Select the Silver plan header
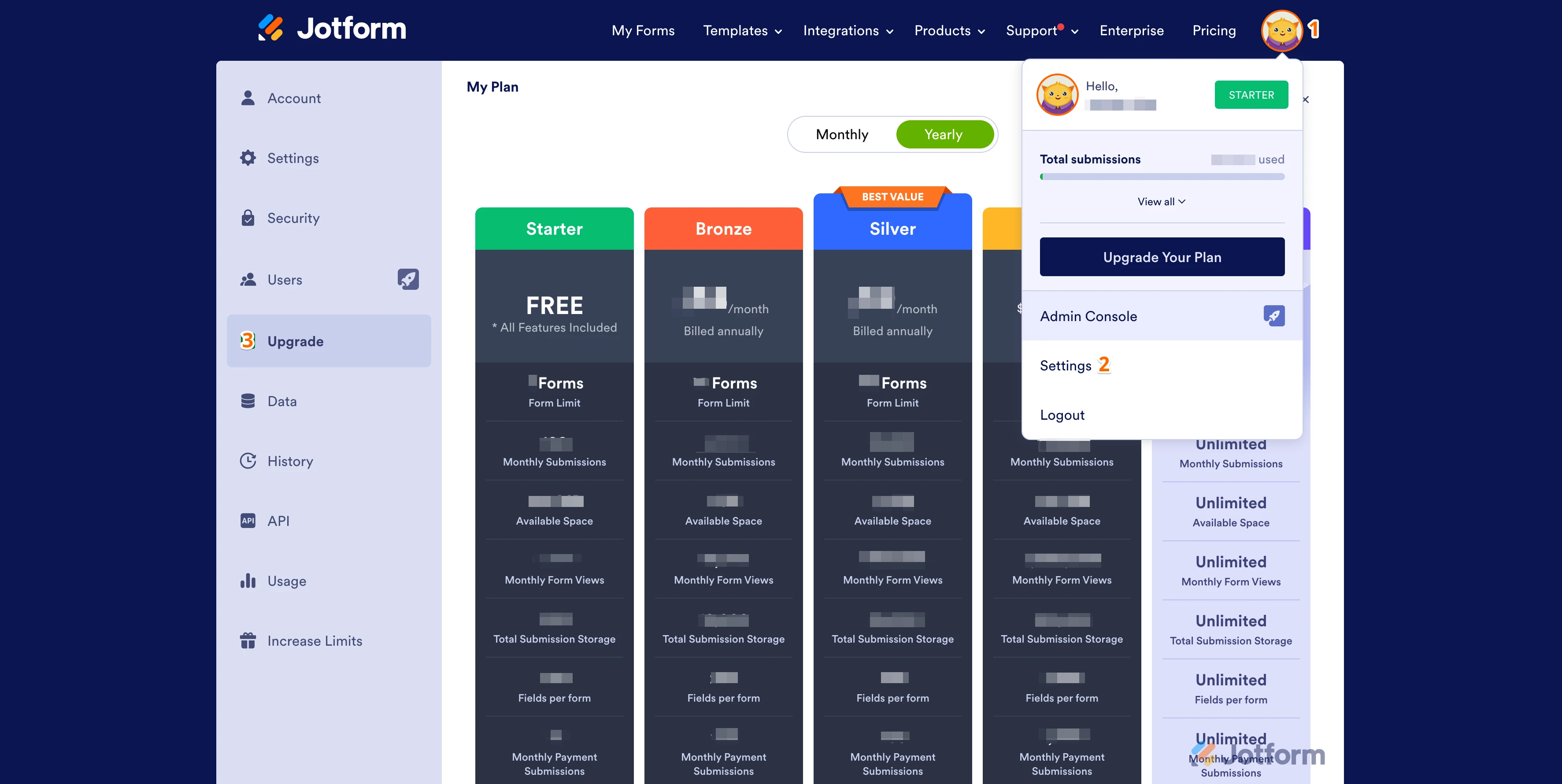The image size is (1562, 784). click(x=892, y=229)
